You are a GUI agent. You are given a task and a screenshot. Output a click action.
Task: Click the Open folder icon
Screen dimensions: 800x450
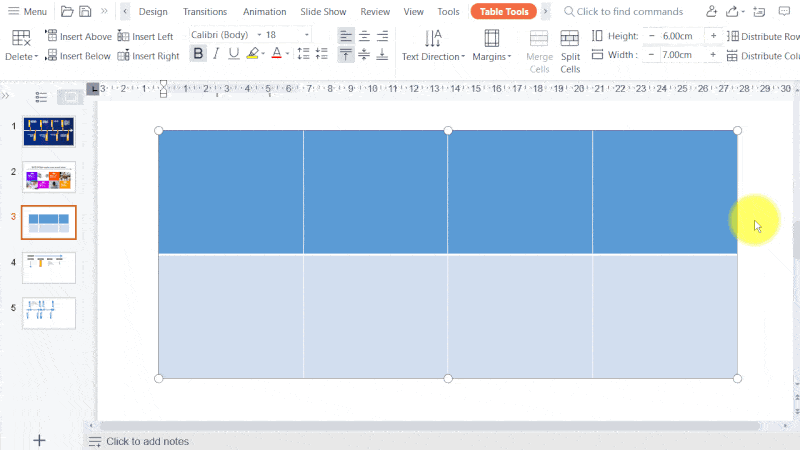coord(67,11)
